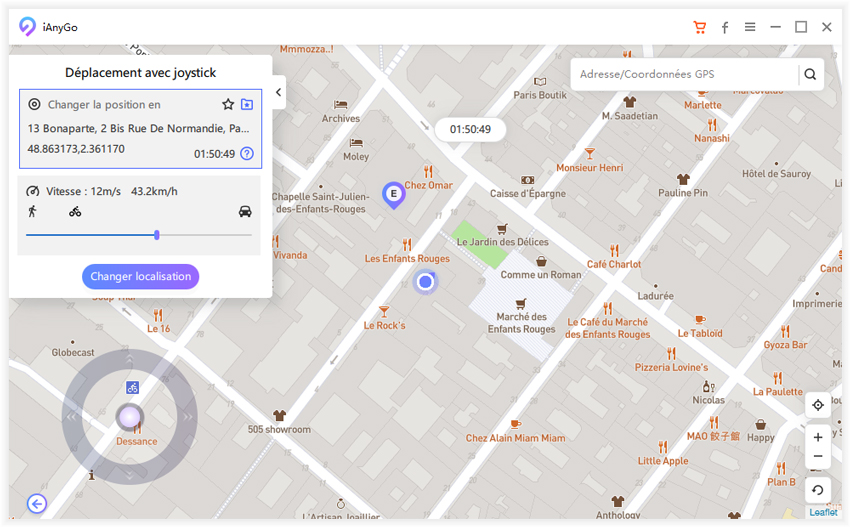The height and width of the screenshot is (527, 850).
Task: Add location to favorites star
Action: coord(228,104)
